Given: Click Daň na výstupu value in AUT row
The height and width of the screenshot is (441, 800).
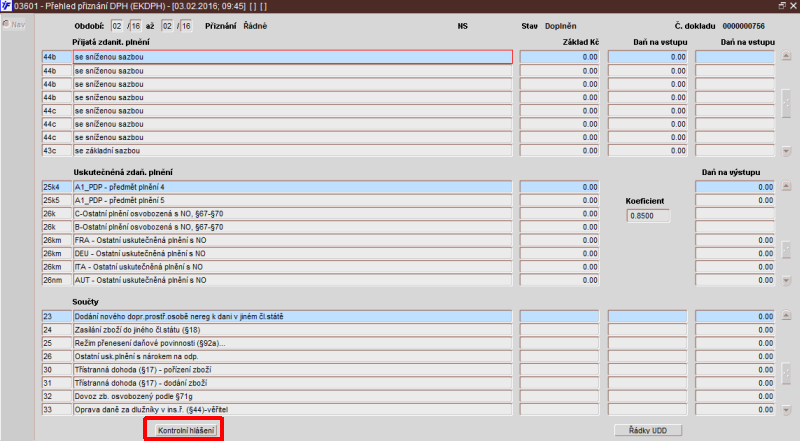Looking at the screenshot, I should click(x=735, y=280).
